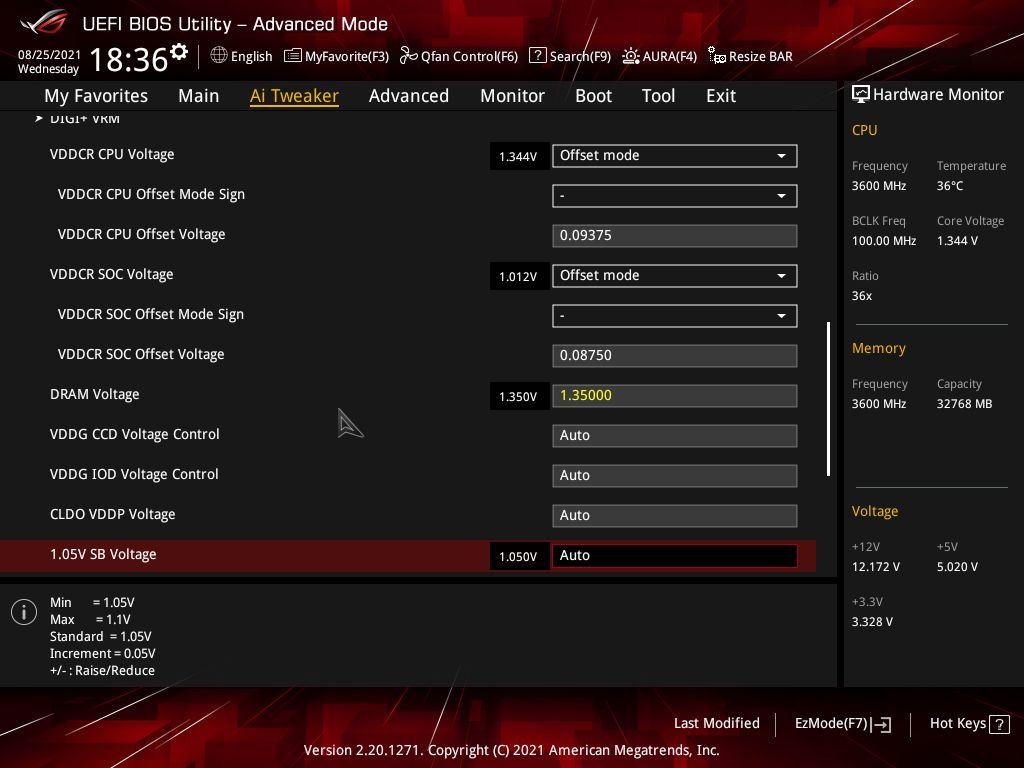Expand the DIGI+ VRM submenu
1024x768 pixels.
pyautogui.click(x=84, y=119)
